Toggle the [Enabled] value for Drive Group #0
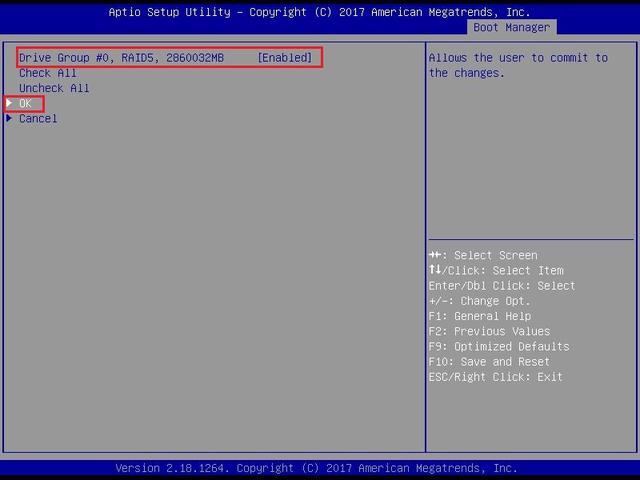Viewport: 640px width, 480px height. (x=284, y=58)
